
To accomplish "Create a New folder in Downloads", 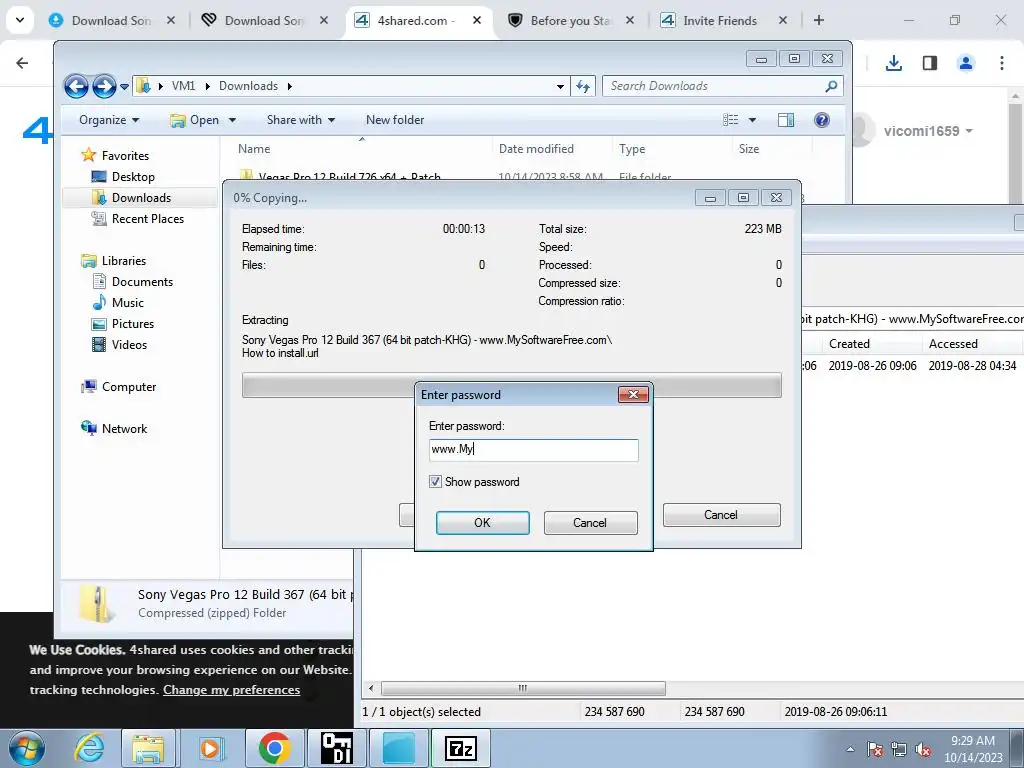I will point(394,120).
